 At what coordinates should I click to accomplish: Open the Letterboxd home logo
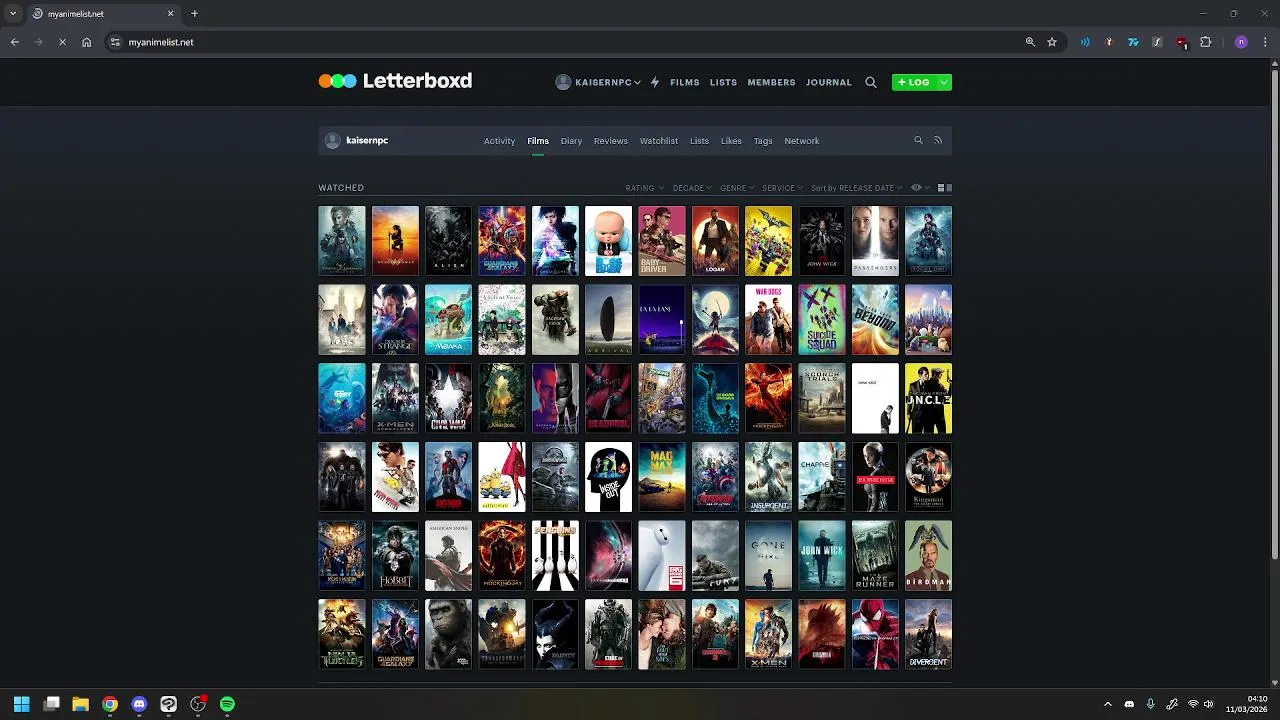[x=395, y=81]
